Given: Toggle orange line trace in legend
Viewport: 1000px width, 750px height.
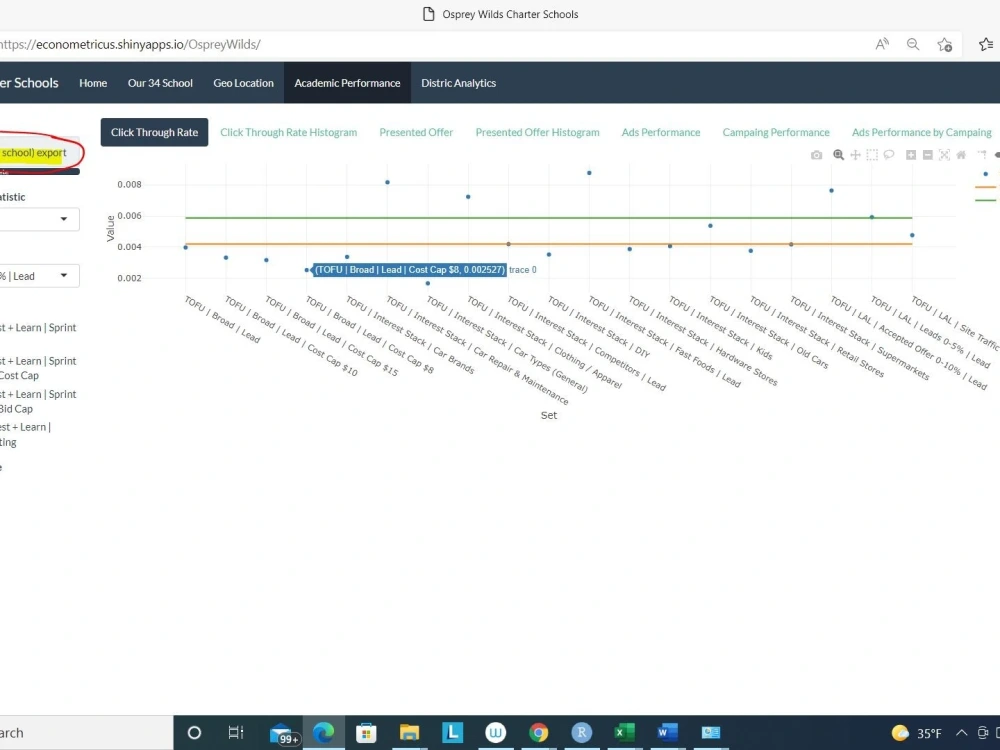Looking at the screenshot, I should (x=986, y=187).
